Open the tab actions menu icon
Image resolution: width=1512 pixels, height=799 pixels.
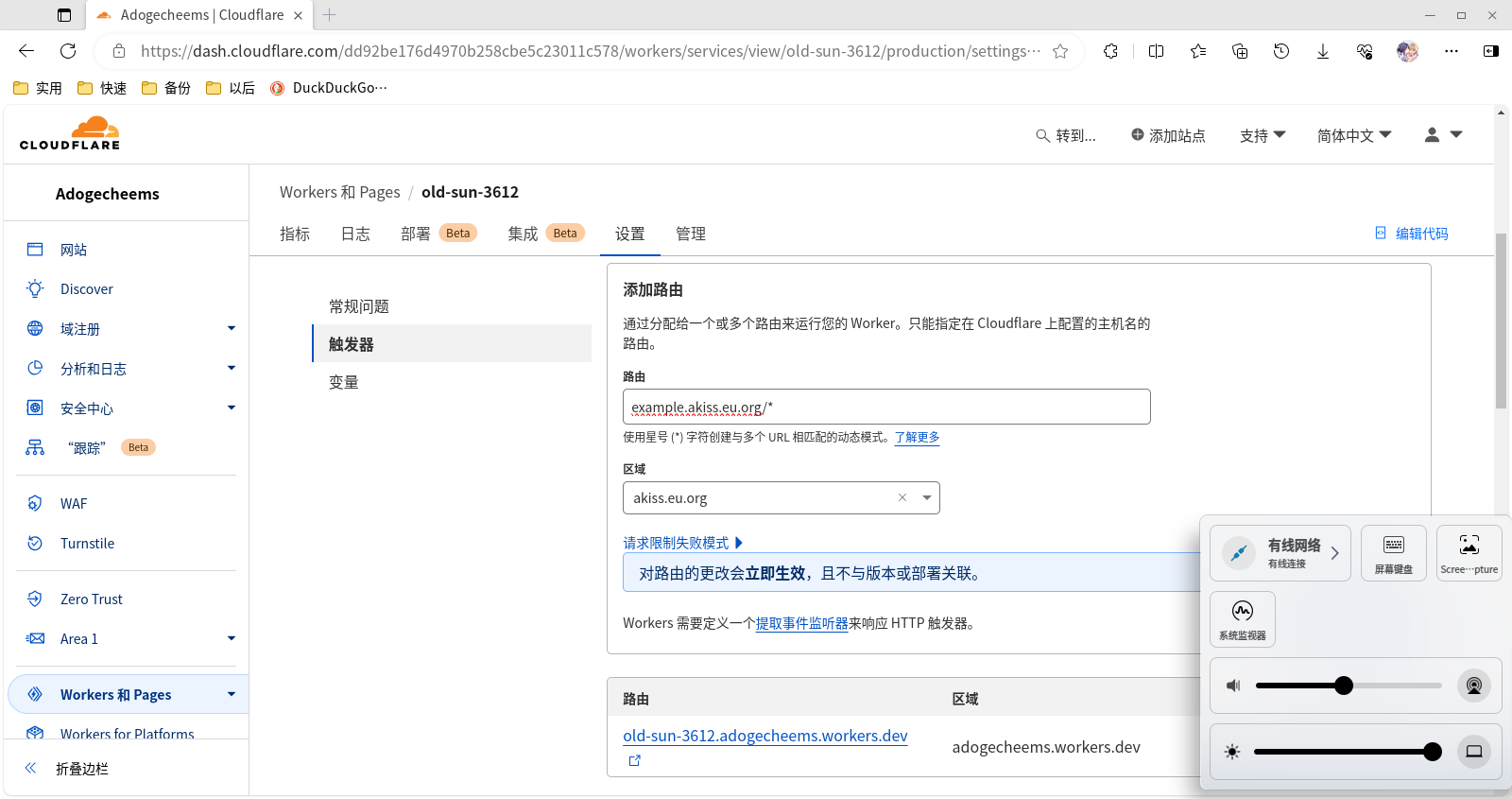tap(64, 15)
